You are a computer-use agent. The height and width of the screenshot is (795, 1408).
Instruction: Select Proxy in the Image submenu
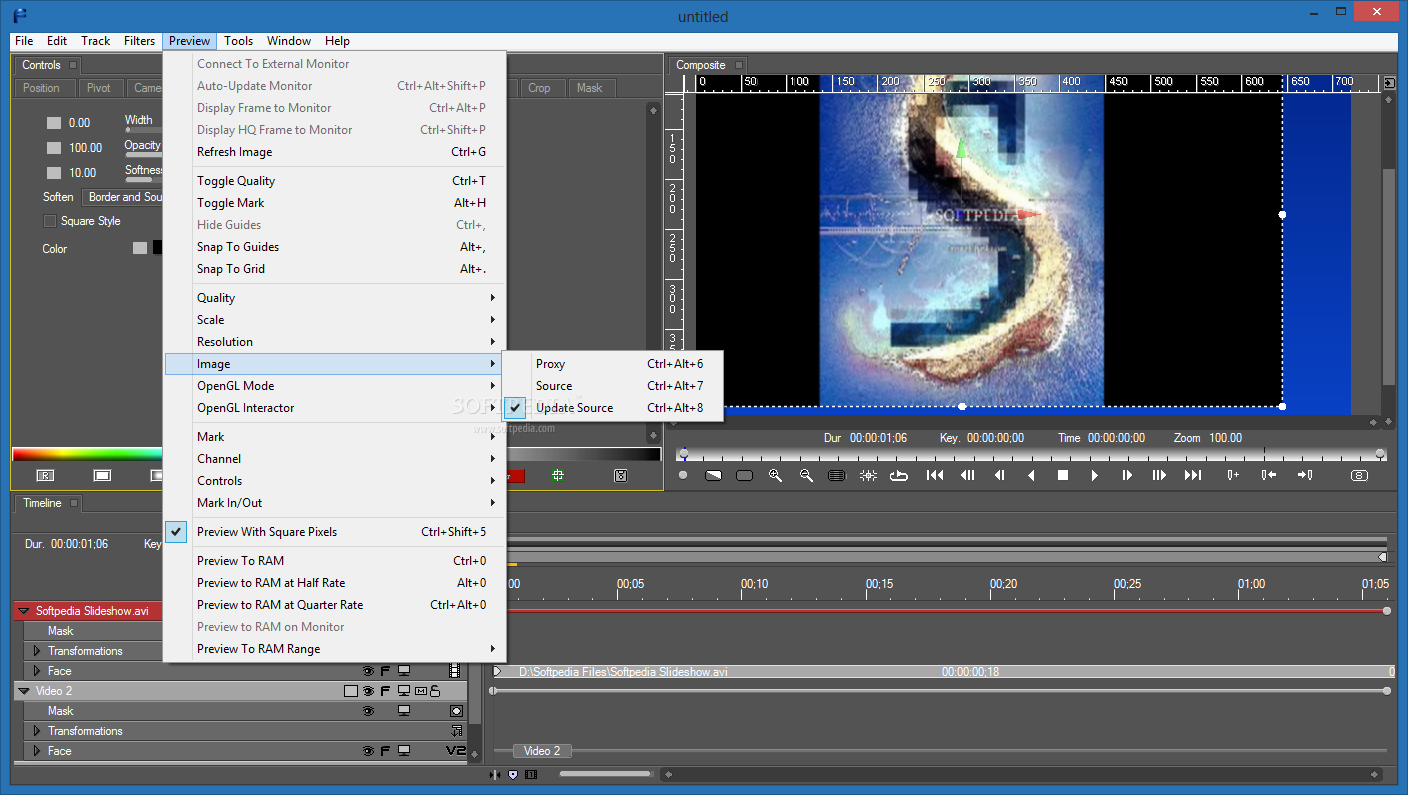pyautogui.click(x=612, y=364)
